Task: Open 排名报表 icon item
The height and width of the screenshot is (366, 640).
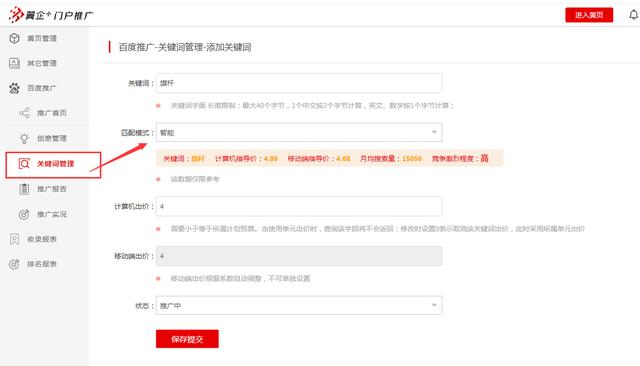Action: coord(33,264)
